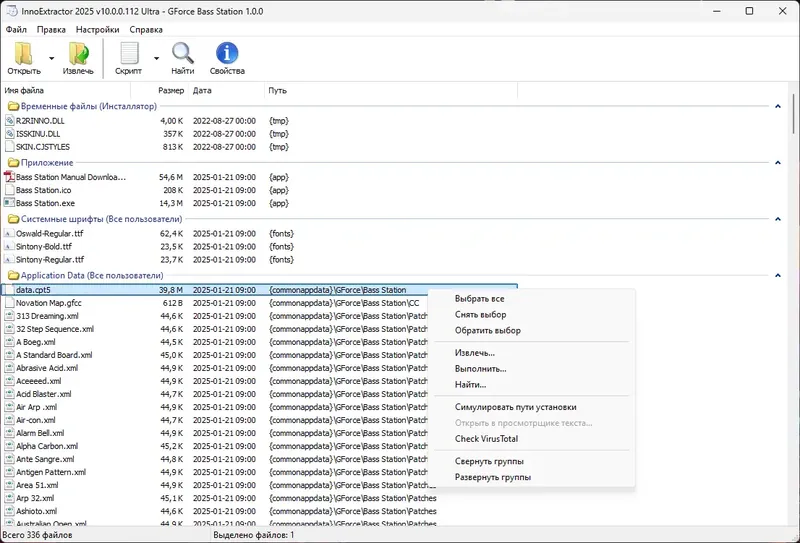This screenshot has width=800, height=543.
Task: Collapse the Системные шрифты group chevron
Action: click(778, 219)
